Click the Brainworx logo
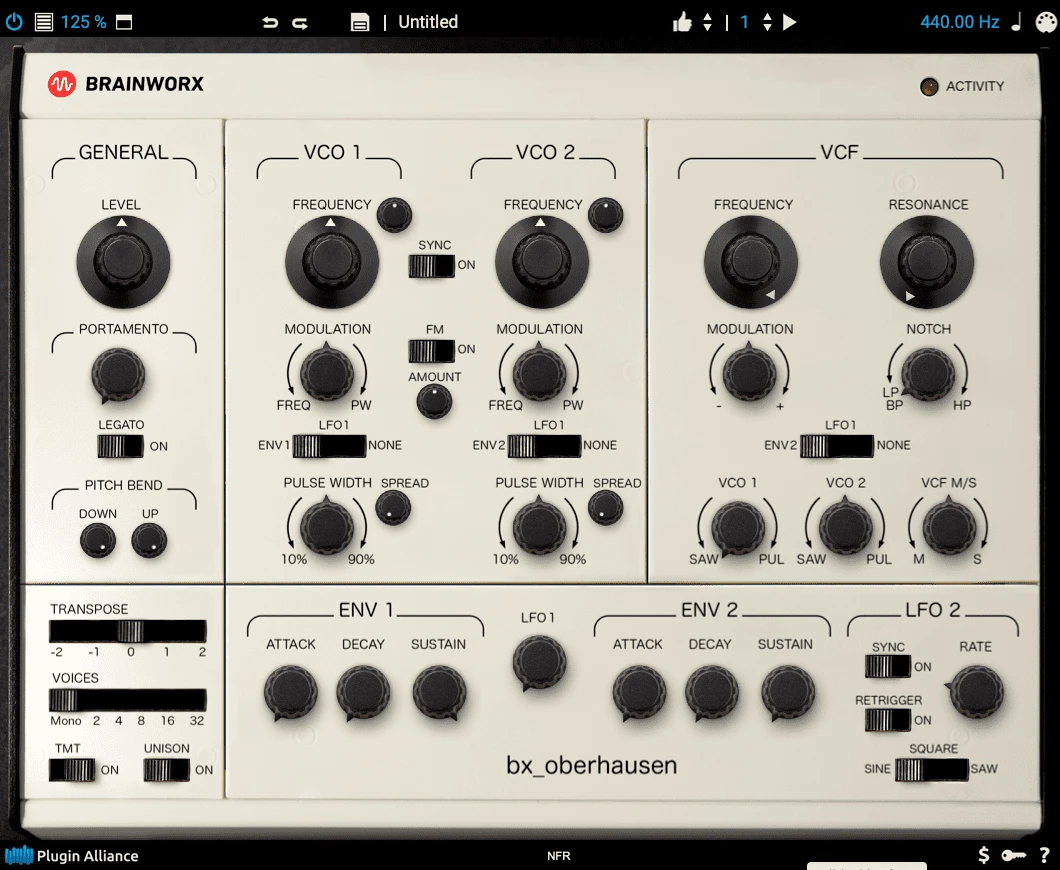 [126, 84]
